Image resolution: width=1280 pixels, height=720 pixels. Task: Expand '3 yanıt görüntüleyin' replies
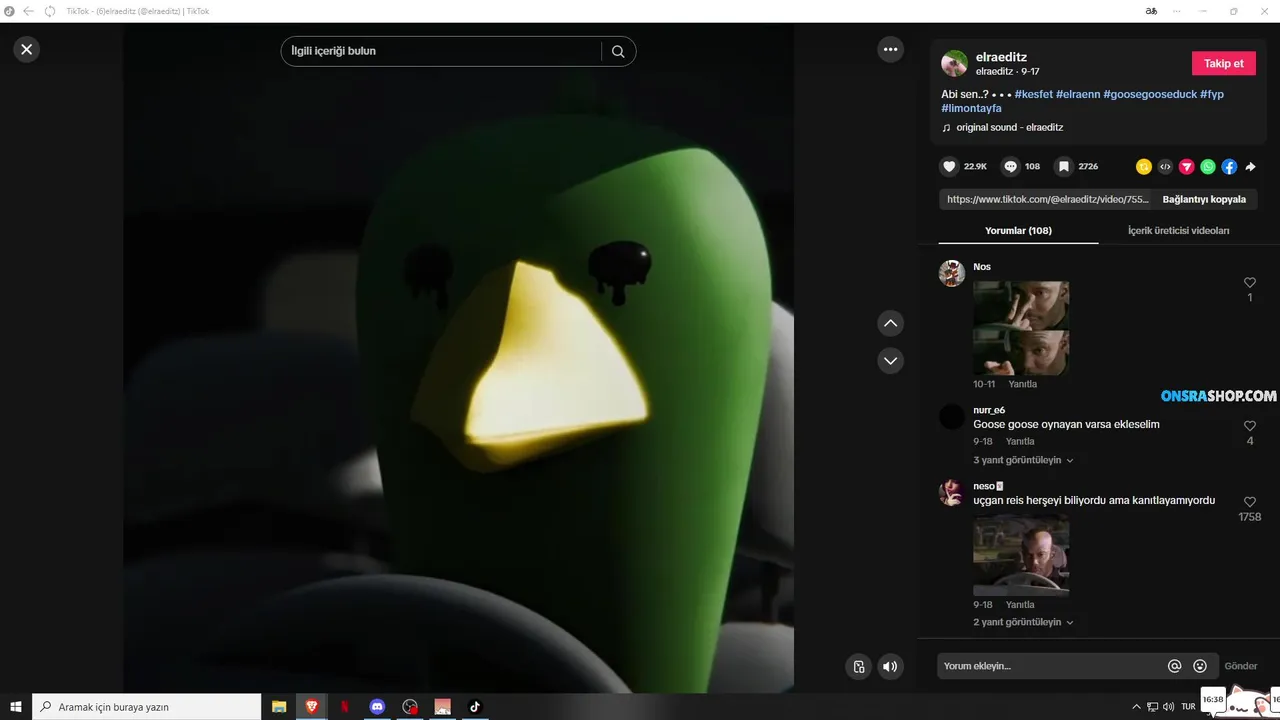(x=1023, y=460)
